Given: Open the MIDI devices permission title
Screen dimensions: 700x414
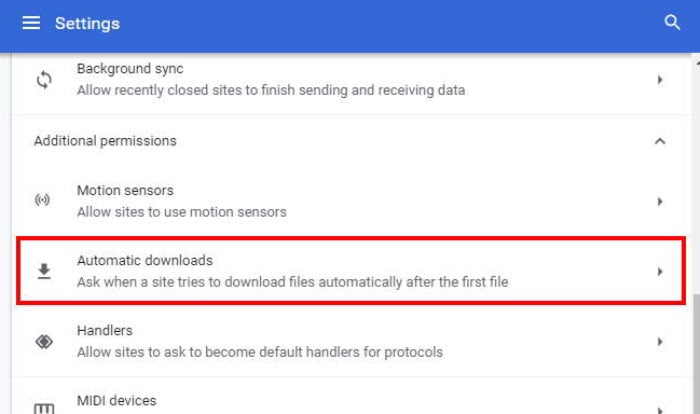Looking at the screenshot, I should point(117,401).
